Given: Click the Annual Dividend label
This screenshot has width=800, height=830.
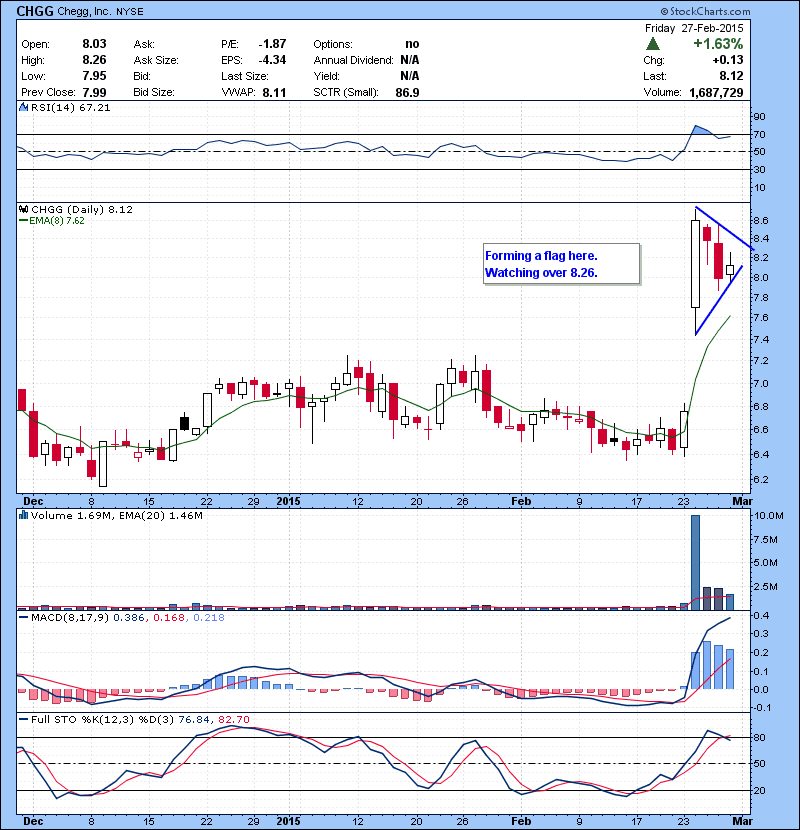Looking at the screenshot, I should pyautogui.click(x=353, y=60).
